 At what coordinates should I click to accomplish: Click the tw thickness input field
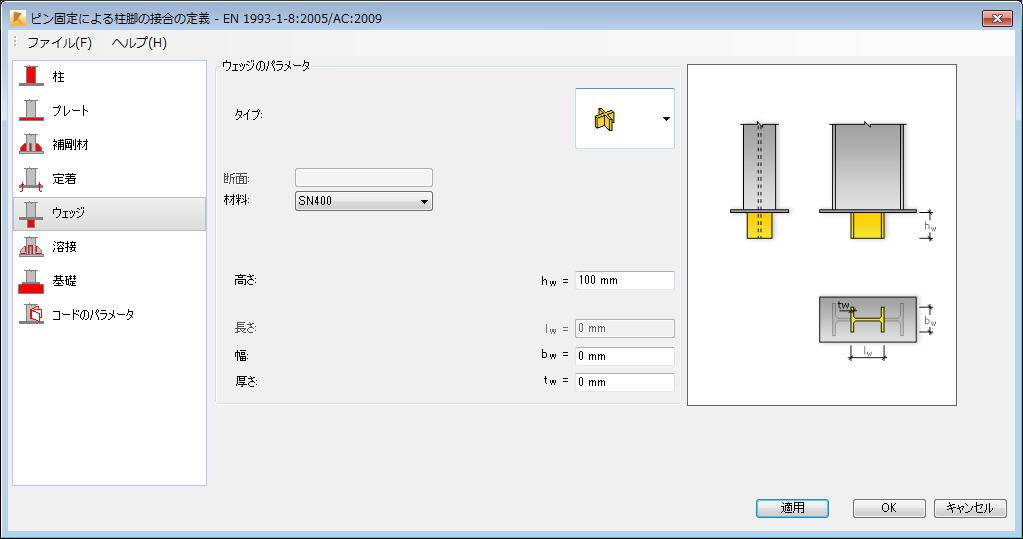coord(624,382)
